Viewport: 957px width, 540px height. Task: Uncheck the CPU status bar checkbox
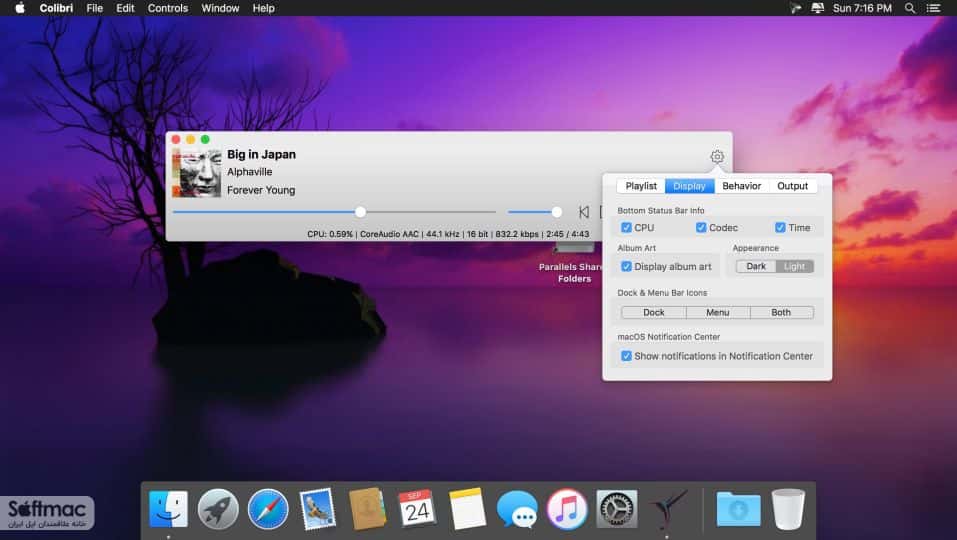[626, 228]
